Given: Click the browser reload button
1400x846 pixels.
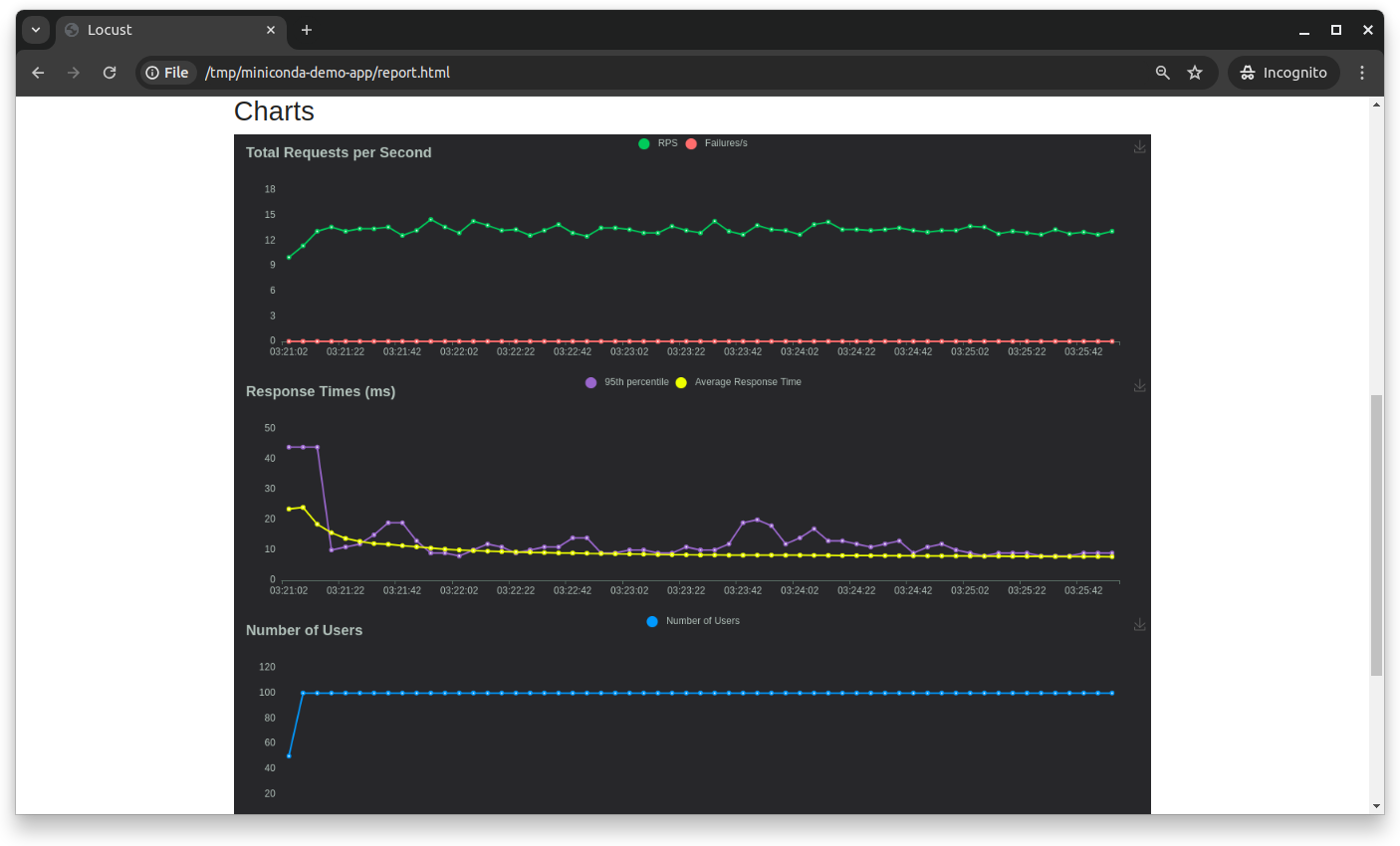Looking at the screenshot, I should (x=110, y=73).
